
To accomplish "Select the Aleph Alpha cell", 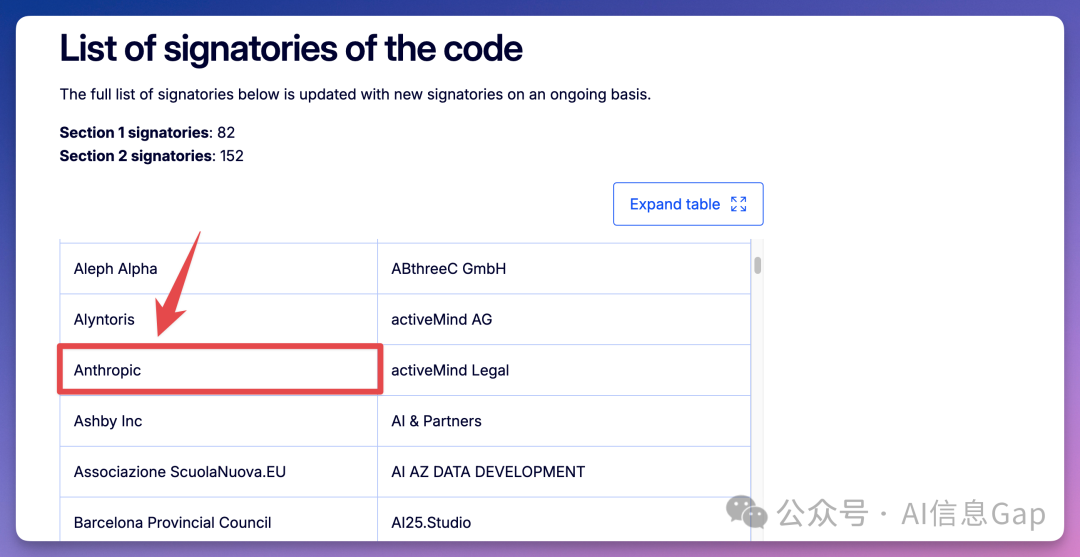I will [218, 269].
